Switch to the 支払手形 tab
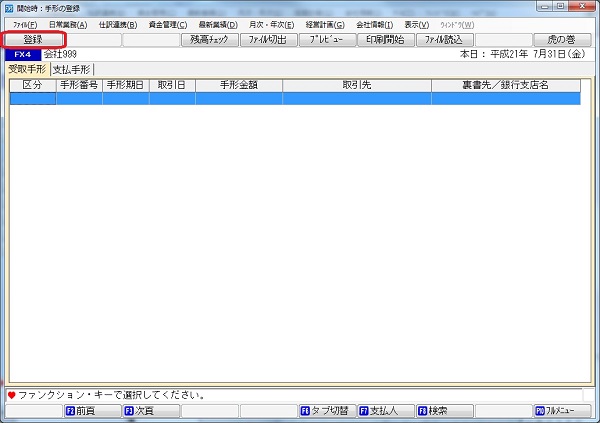This screenshot has width=600, height=423. (x=72, y=70)
